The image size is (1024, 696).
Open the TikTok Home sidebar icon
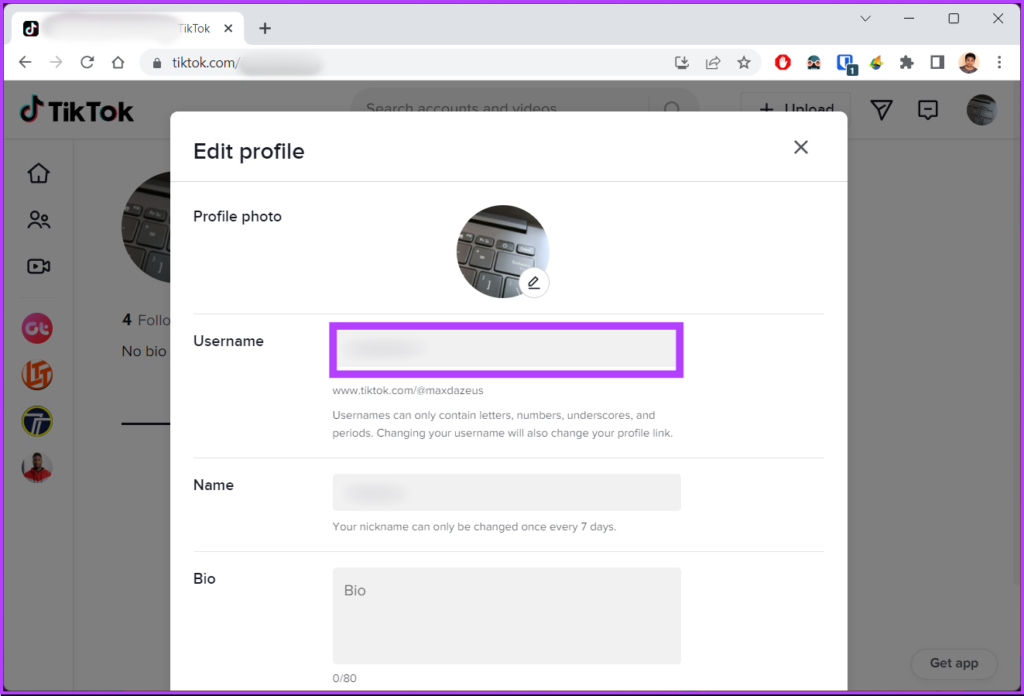point(38,173)
